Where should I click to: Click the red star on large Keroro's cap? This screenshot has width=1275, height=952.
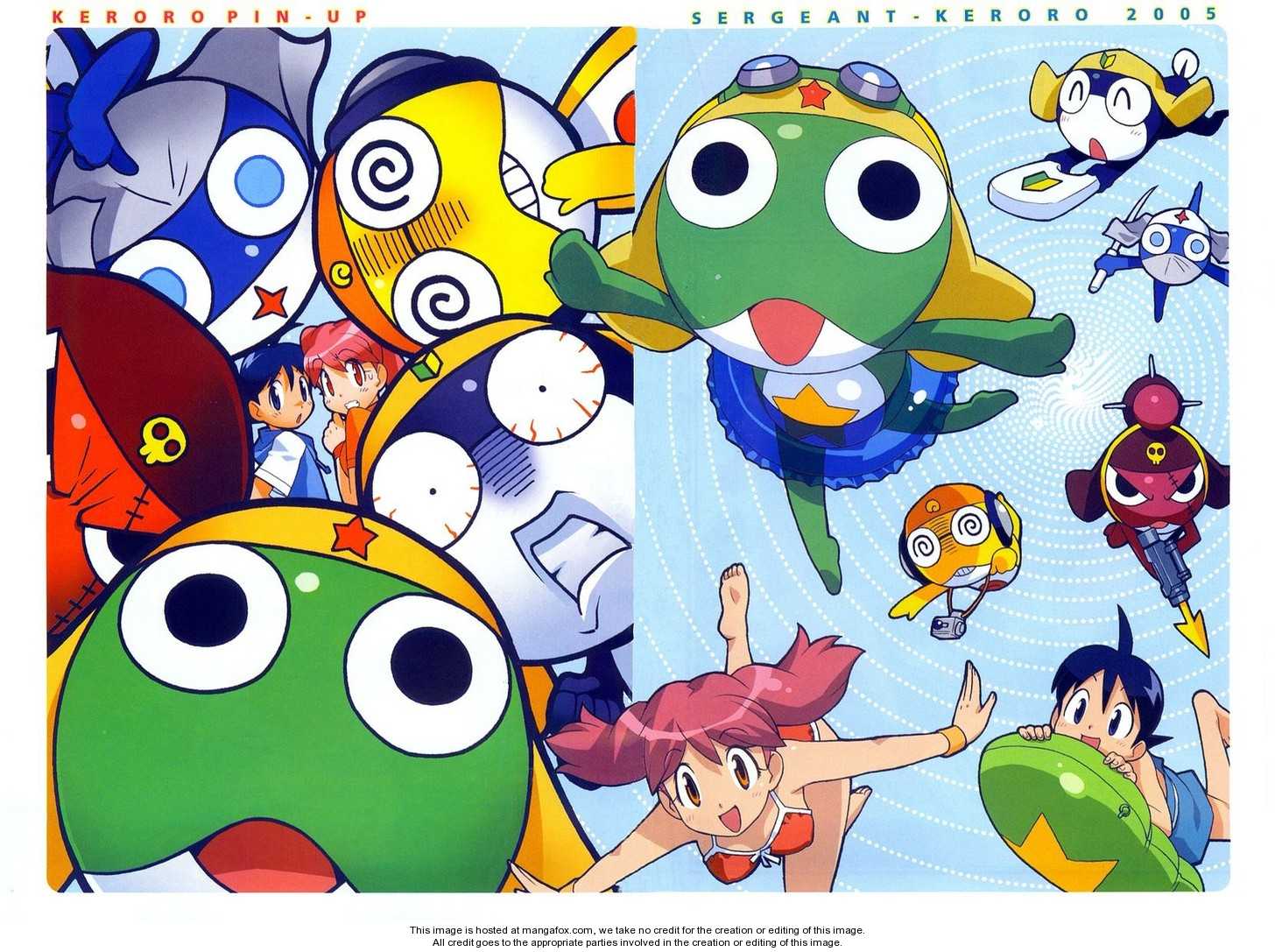pos(354,537)
